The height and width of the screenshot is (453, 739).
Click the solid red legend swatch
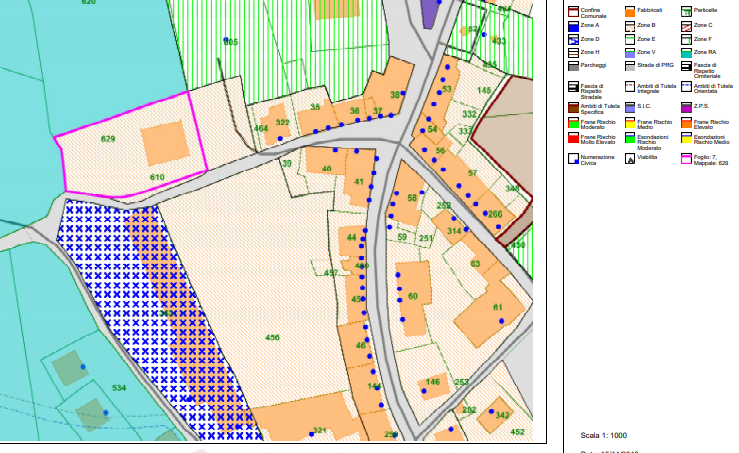click(575, 140)
